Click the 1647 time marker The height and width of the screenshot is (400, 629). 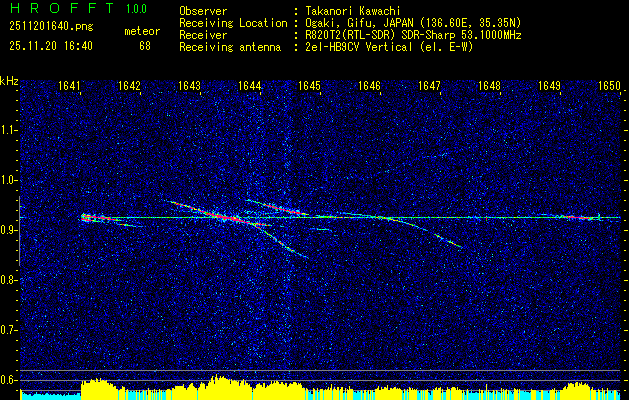click(x=430, y=85)
